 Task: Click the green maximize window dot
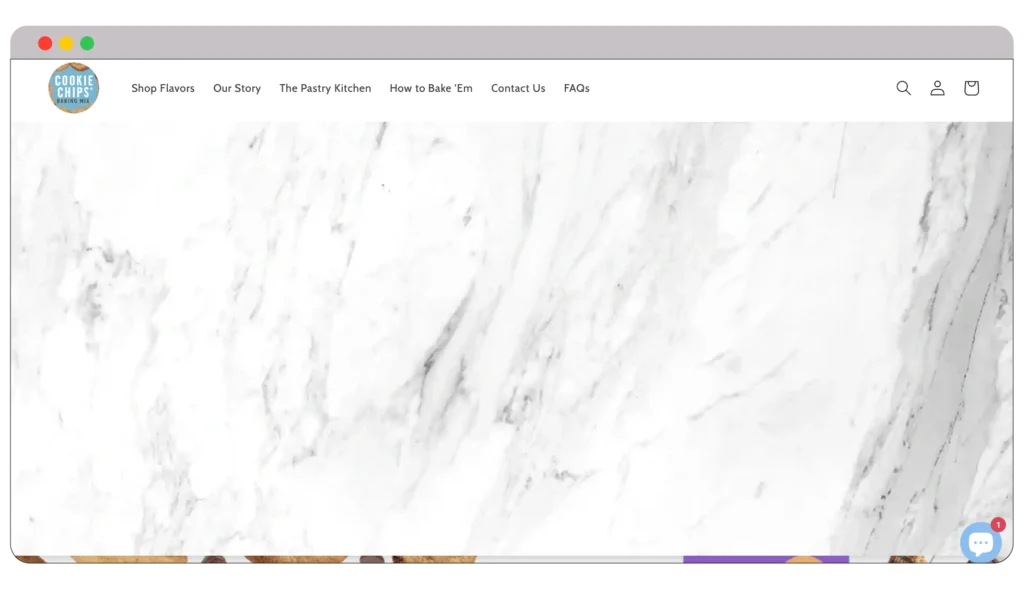[x=87, y=43]
